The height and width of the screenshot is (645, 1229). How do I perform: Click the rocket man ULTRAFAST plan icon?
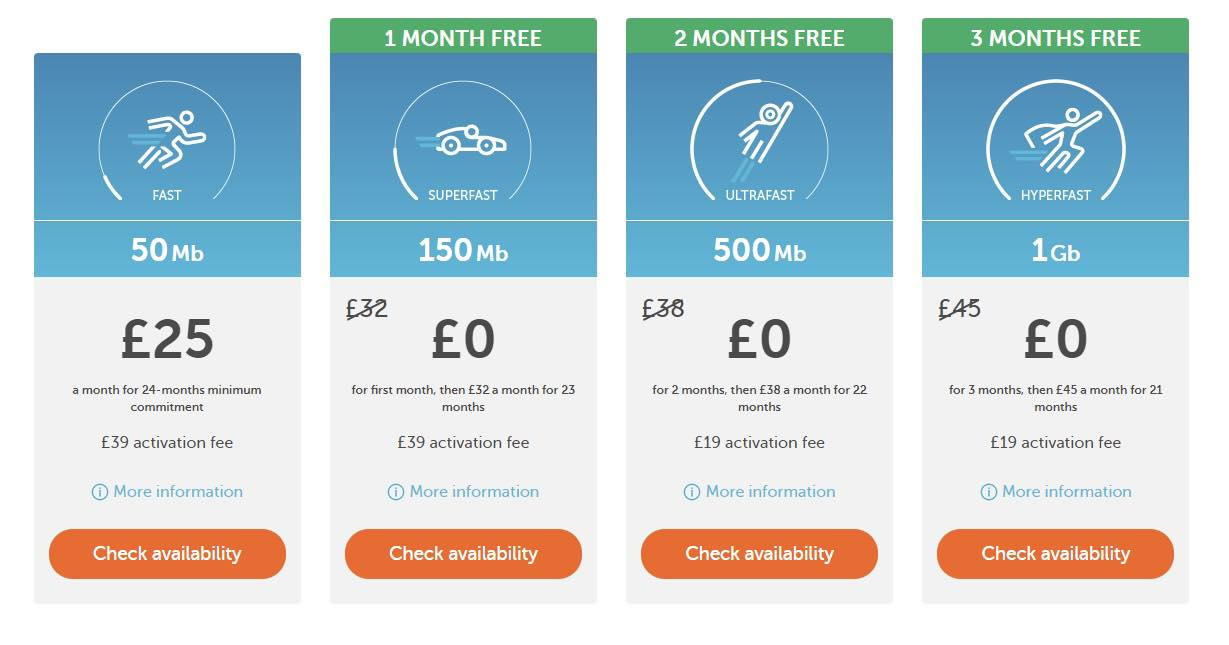point(759,141)
